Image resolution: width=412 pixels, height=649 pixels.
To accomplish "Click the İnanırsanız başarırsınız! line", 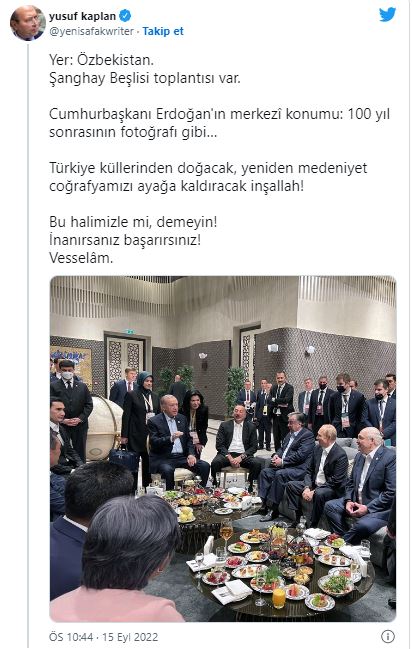I will (125, 240).
